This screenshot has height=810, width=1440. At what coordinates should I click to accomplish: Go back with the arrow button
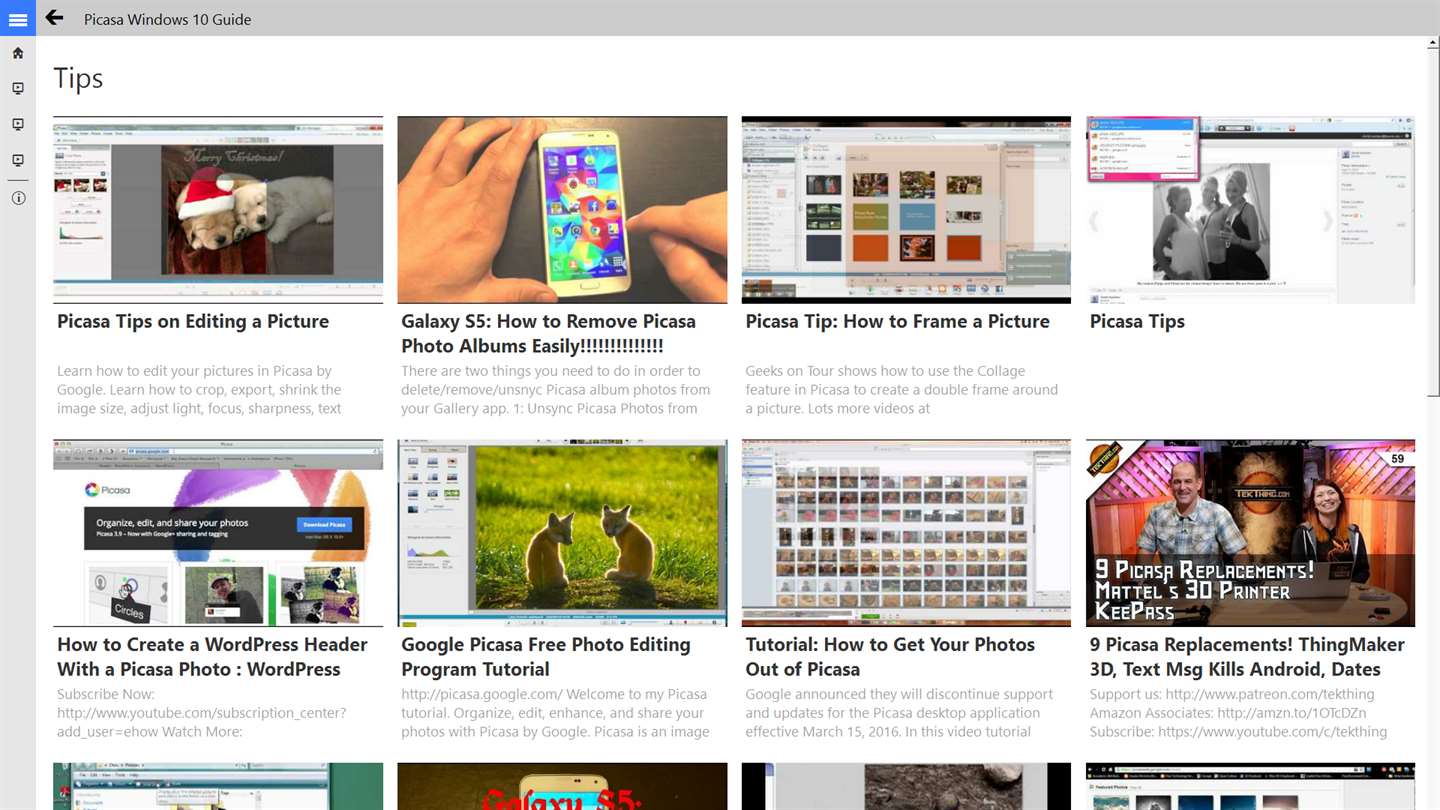55,18
